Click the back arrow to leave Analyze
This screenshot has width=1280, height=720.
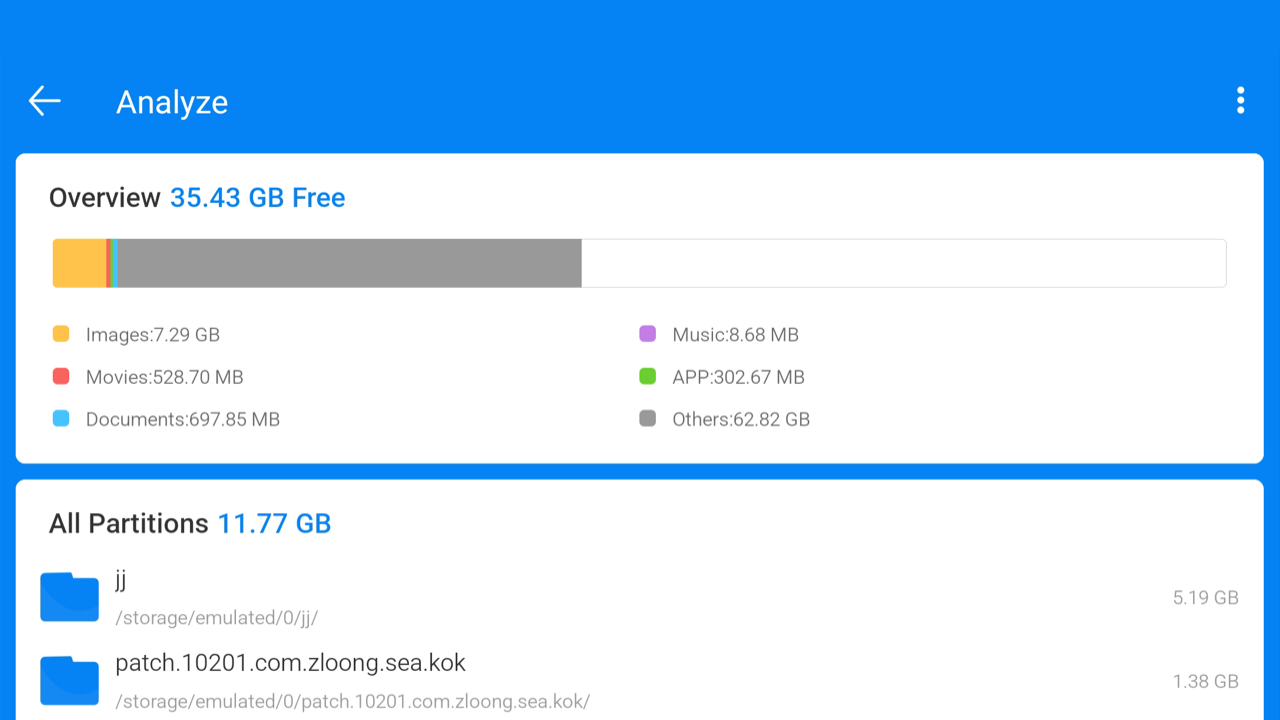tap(43, 100)
